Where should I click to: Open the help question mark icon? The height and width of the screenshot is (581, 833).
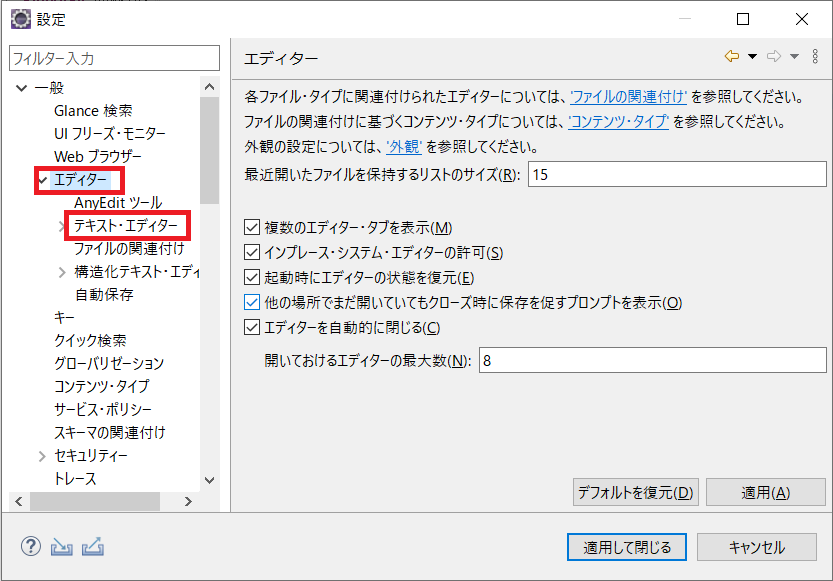coord(31,546)
